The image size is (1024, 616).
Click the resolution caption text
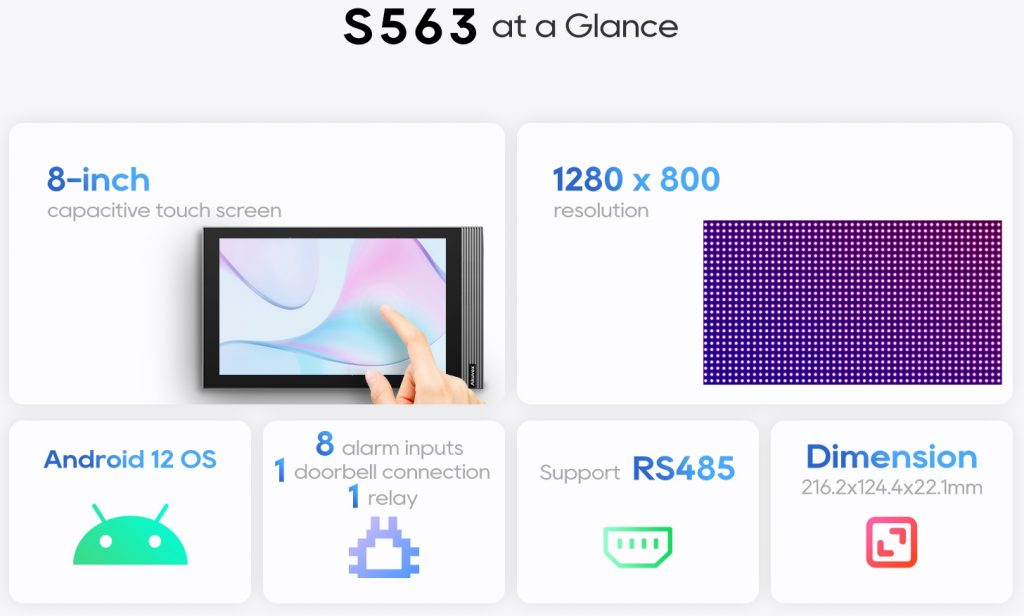click(600, 211)
